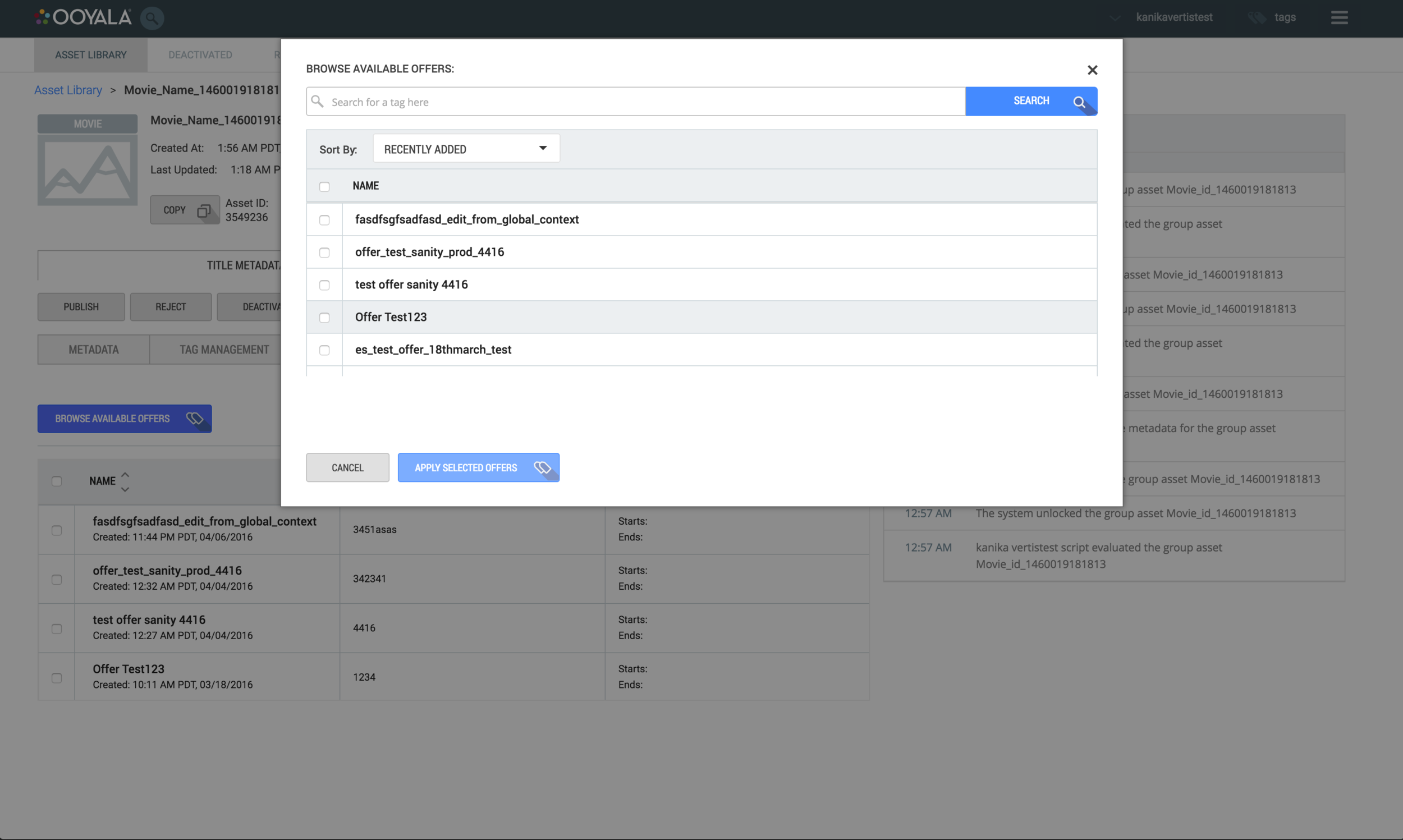Open the header search magnifier icon

(152, 18)
